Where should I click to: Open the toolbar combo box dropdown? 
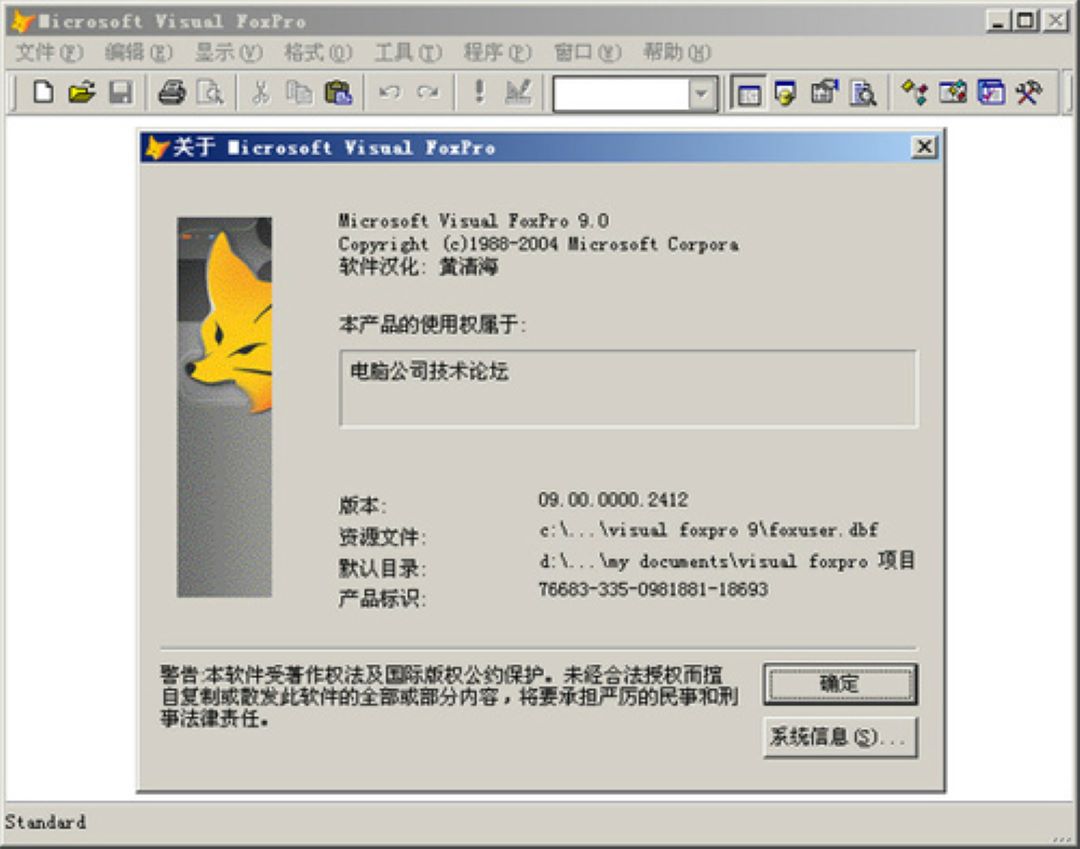click(700, 93)
